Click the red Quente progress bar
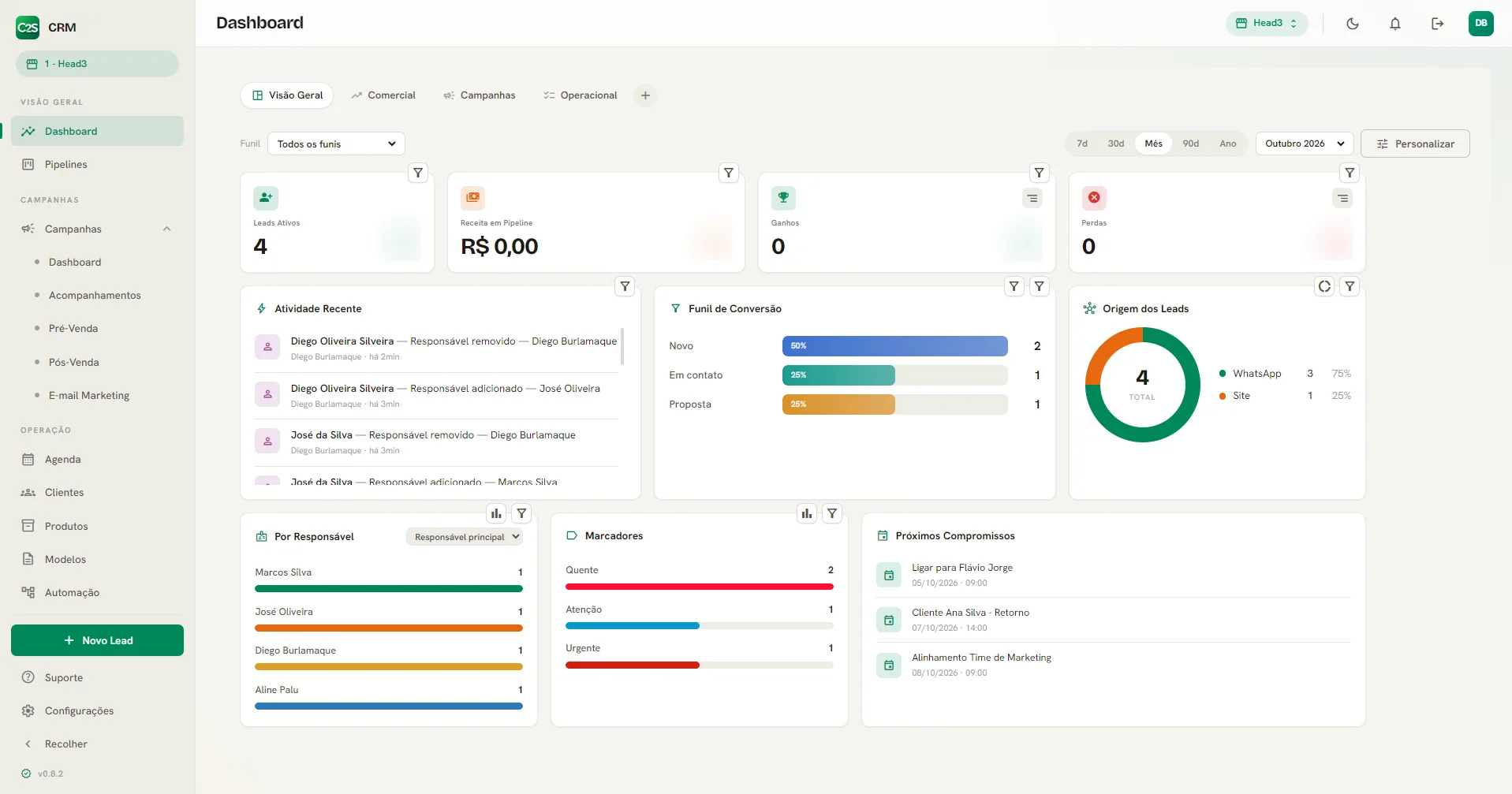Viewport: 1512px width, 794px height. pos(700,587)
